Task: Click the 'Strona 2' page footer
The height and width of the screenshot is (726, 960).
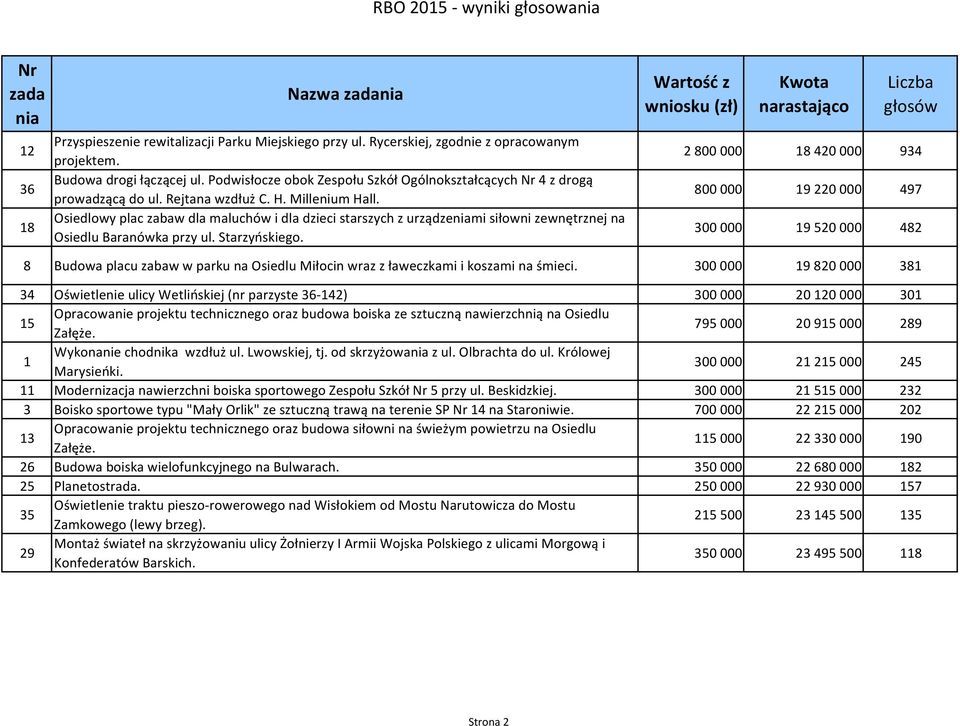Action: 488,721
